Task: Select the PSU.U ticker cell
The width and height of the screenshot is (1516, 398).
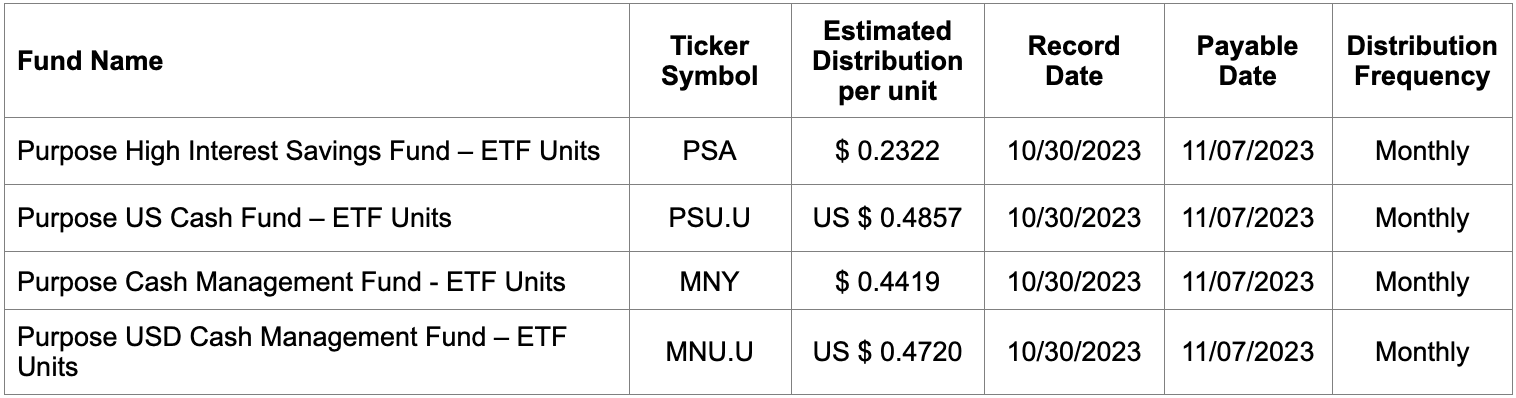Action: [711, 217]
